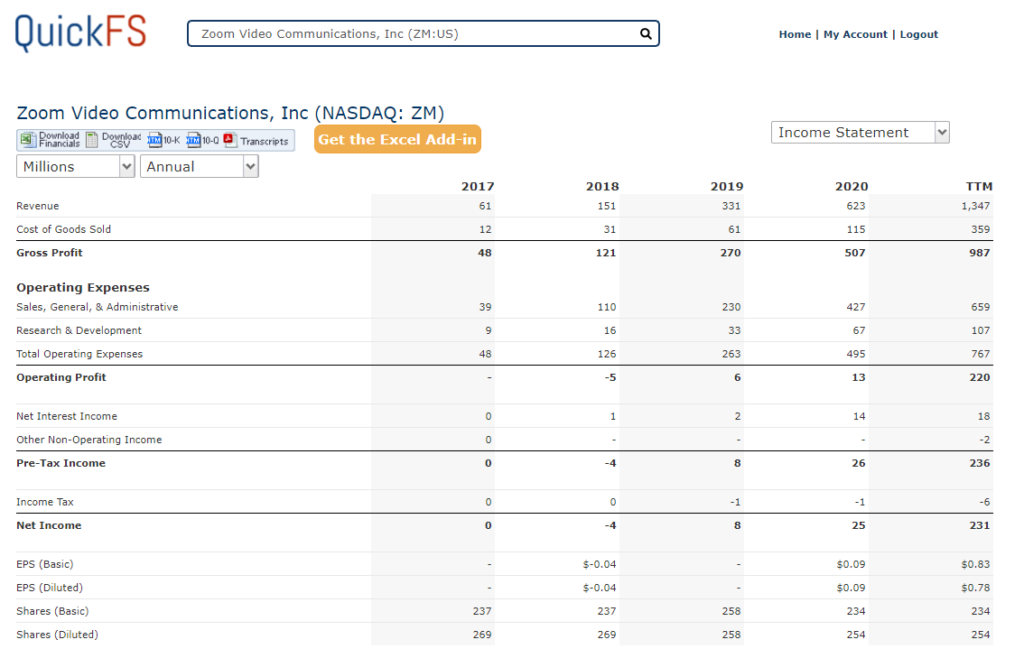The height and width of the screenshot is (649, 1024).
Task: Click the magnifier search icon
Action: tap(645, 34)
